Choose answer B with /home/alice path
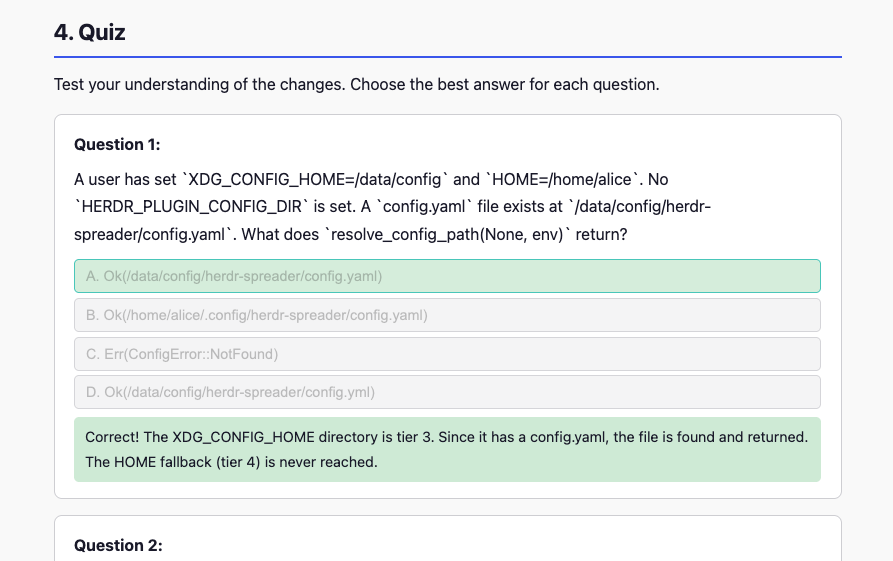 [x=447, y=315]
